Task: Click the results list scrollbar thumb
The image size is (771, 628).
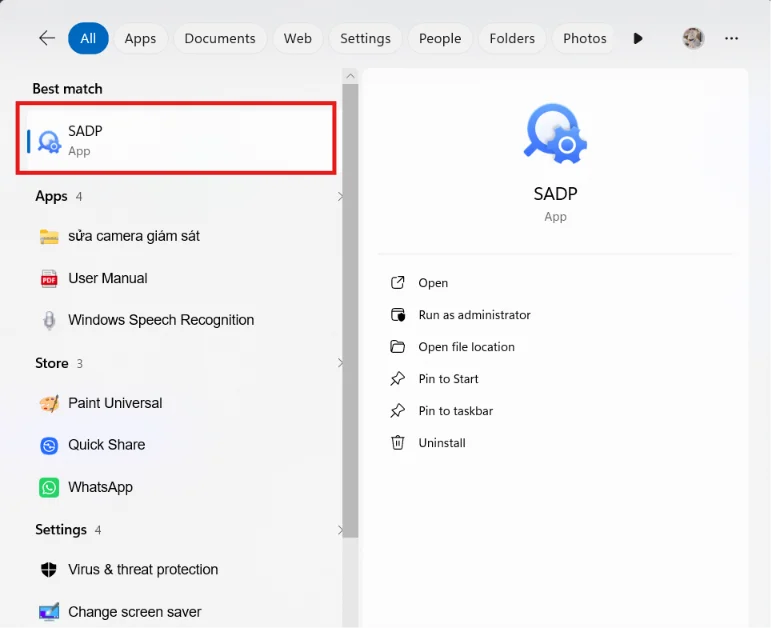Action: (350, 311)
